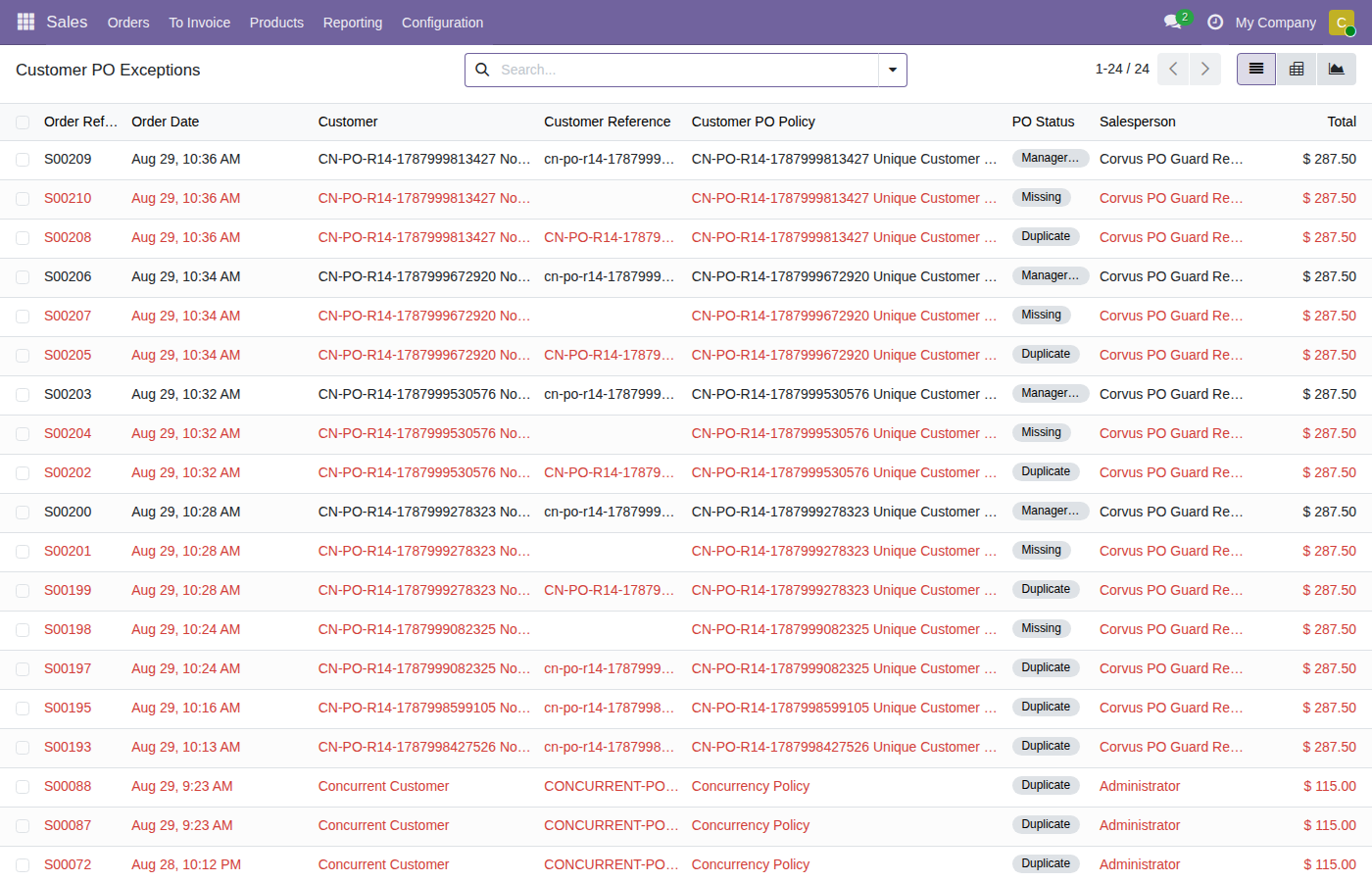Viewport: 1372px width, 882px height.
Task: Click the 1-24 / 24 pager counter
Action: 1122,69
